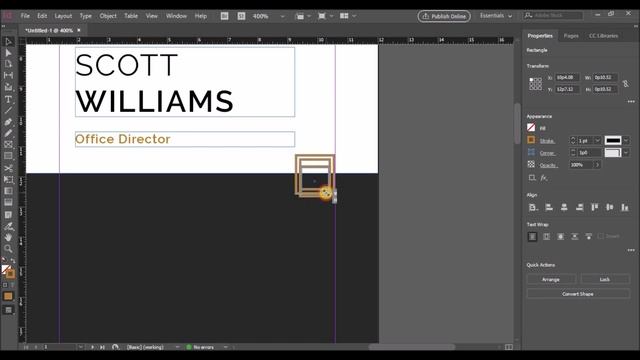Select the Pen tool
This screenshot has width=640, height=360.
click(8, 122)
